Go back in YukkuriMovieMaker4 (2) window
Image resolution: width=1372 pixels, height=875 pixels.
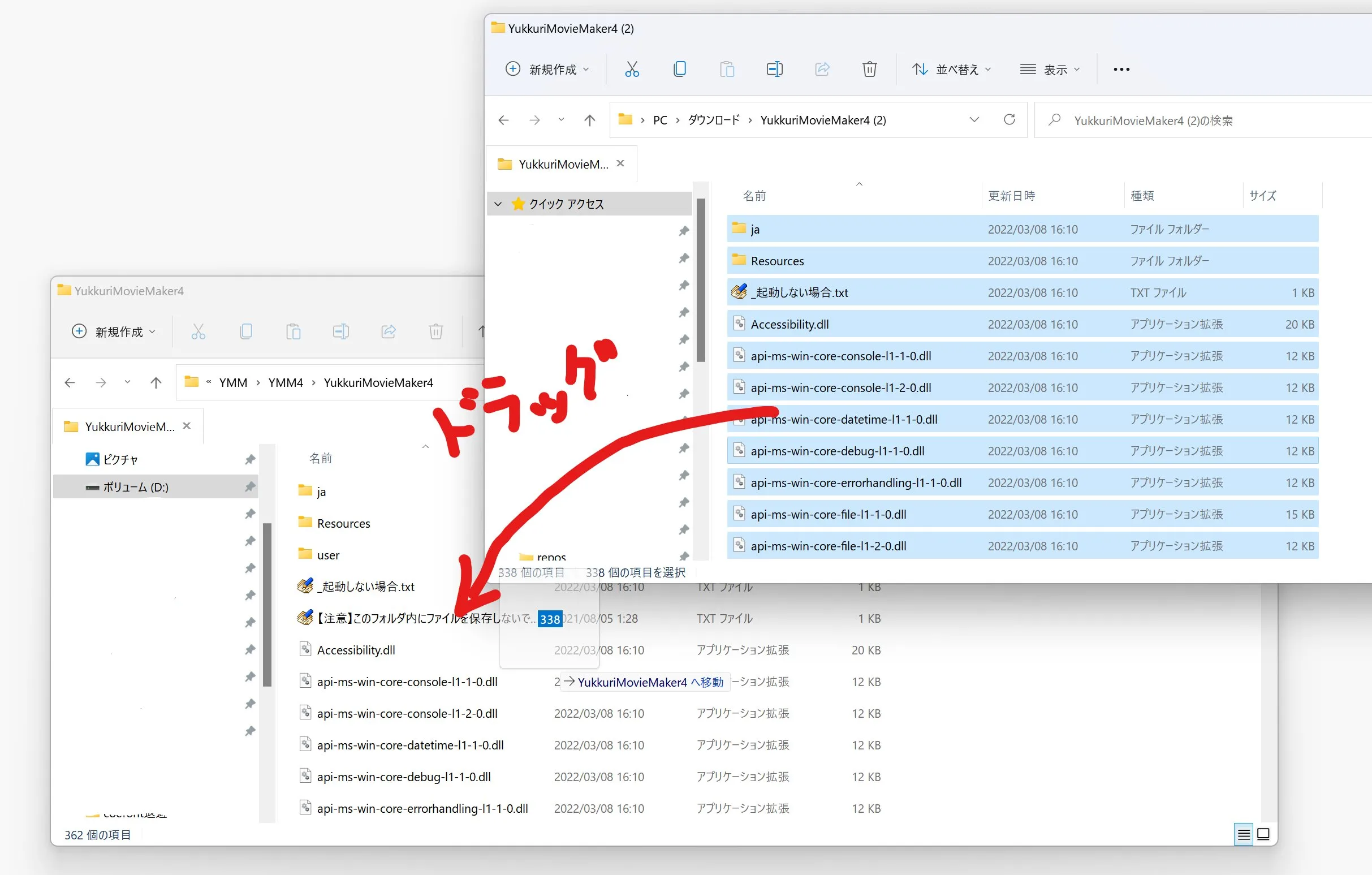click(504, 120)
